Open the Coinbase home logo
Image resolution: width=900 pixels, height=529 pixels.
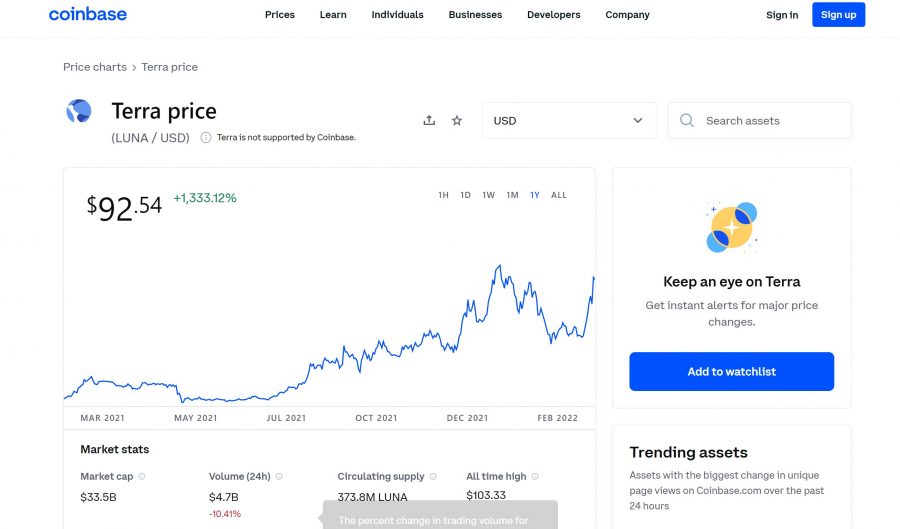(x=87, y=14)
